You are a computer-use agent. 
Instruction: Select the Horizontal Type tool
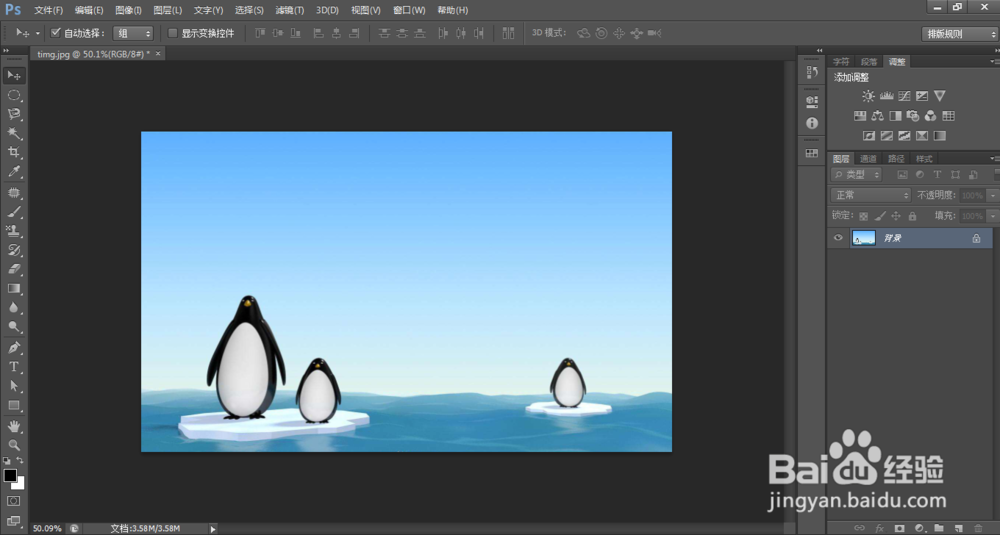click(13, 367)
